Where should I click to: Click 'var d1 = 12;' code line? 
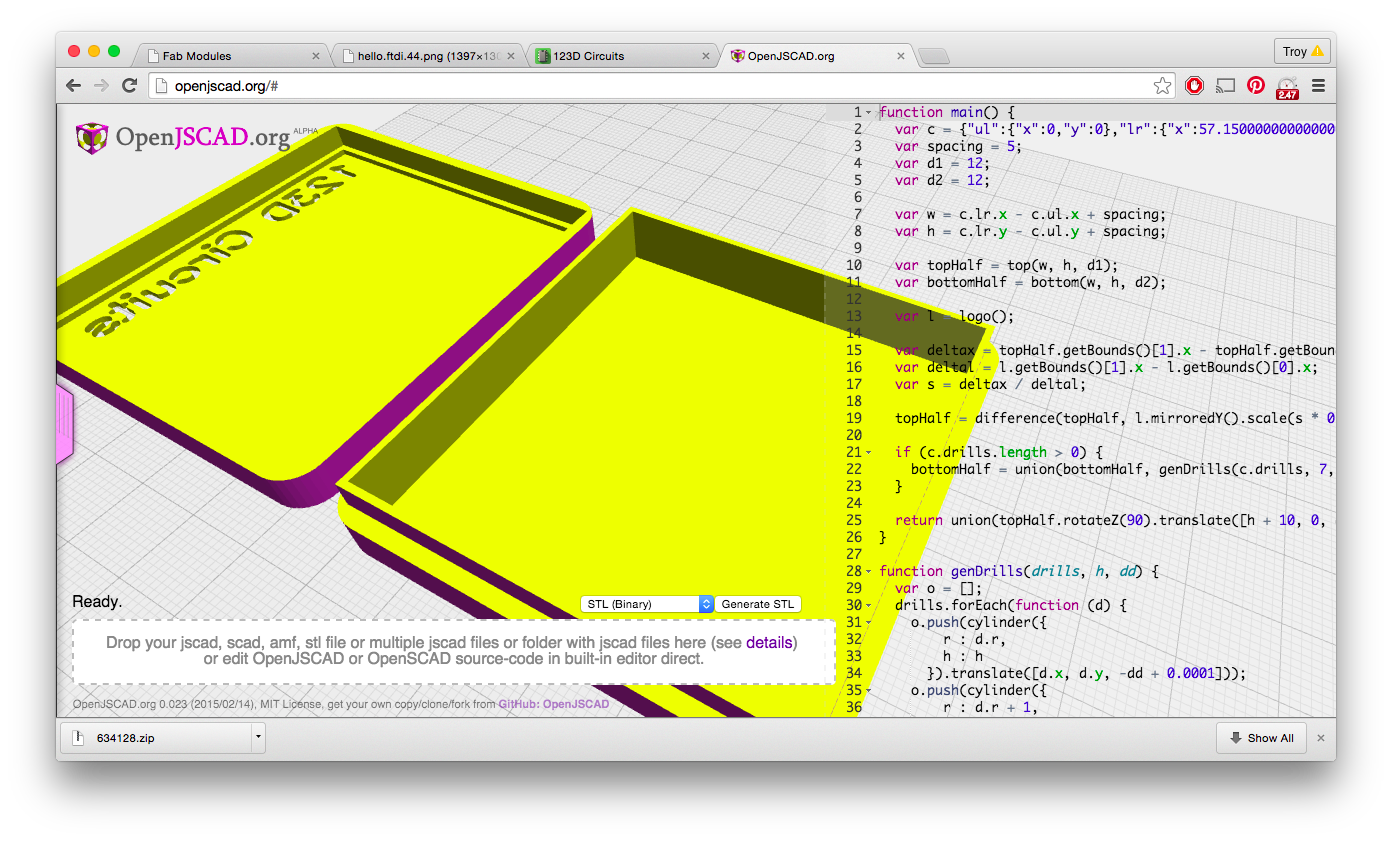tap(942, 163)
